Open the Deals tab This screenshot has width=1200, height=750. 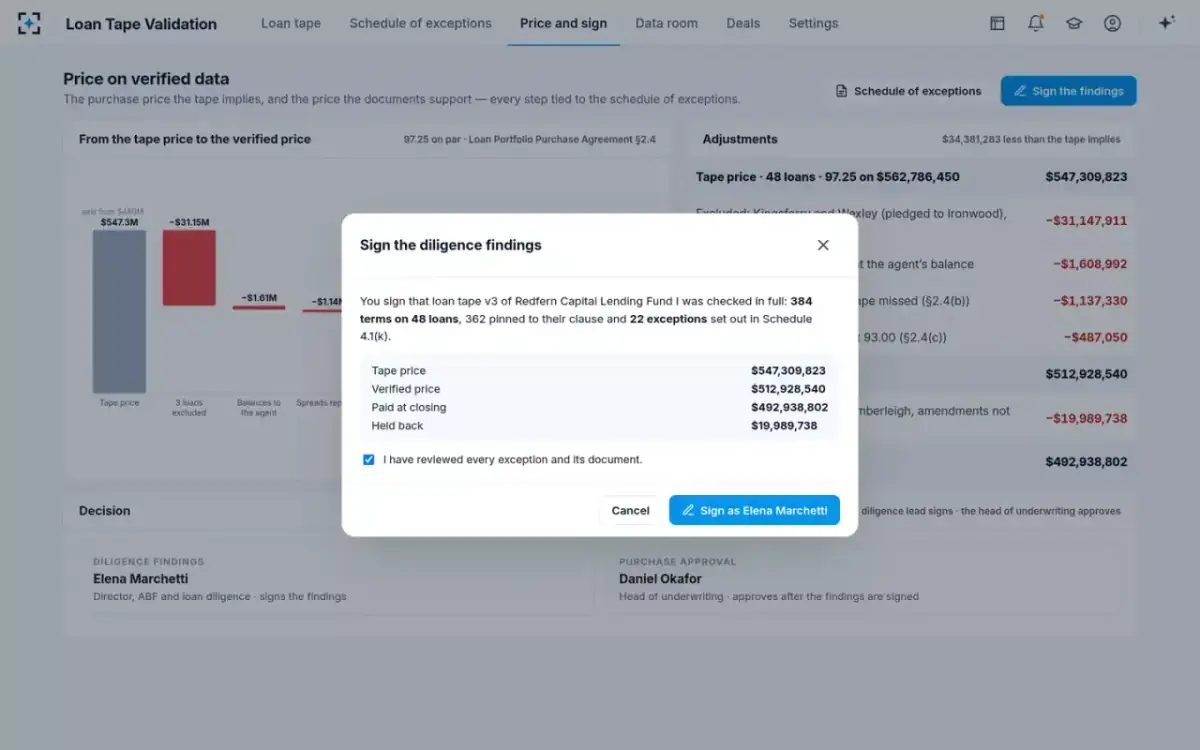[x=743, y=23]
